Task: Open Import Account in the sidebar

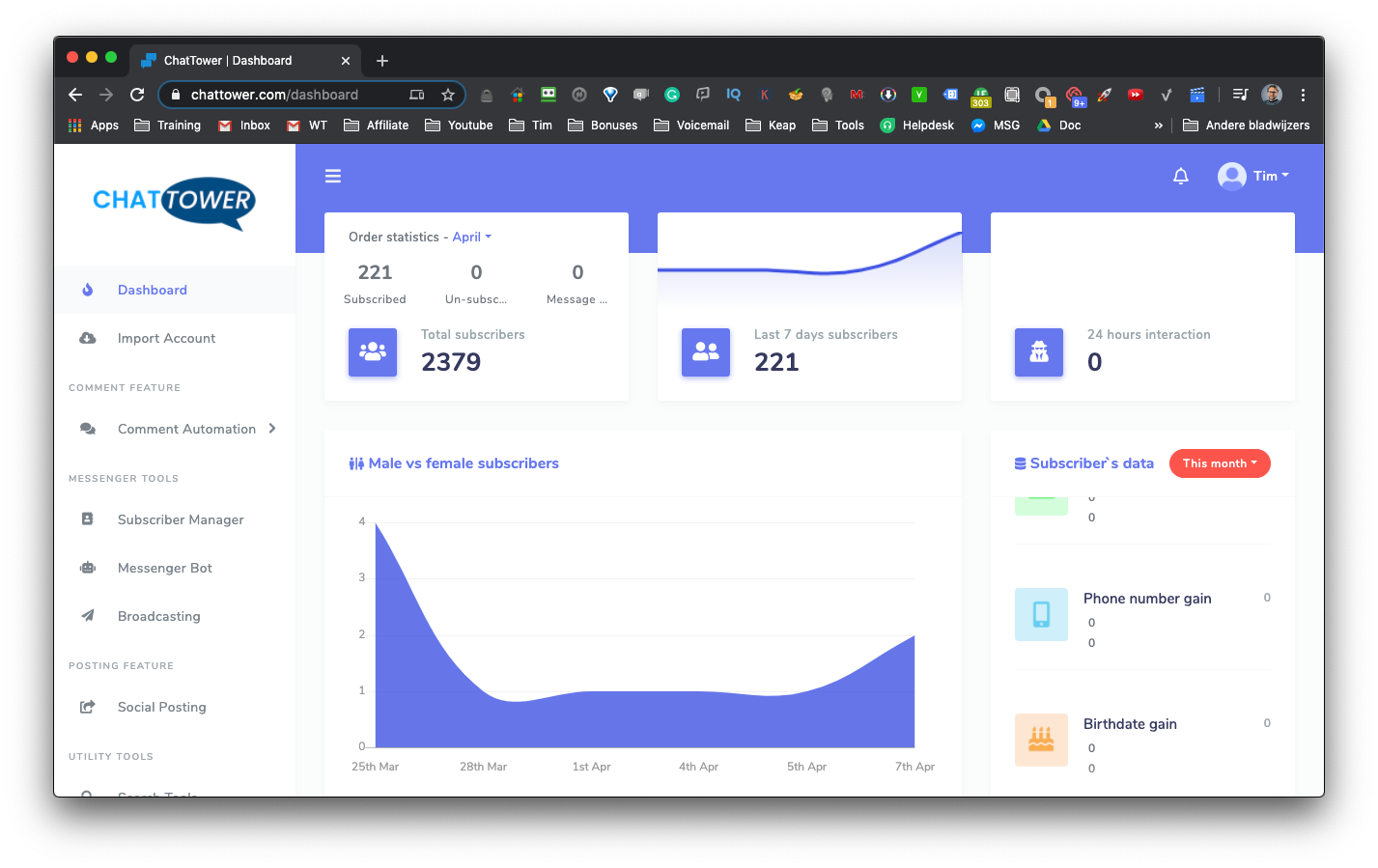Action: point(175,338)
